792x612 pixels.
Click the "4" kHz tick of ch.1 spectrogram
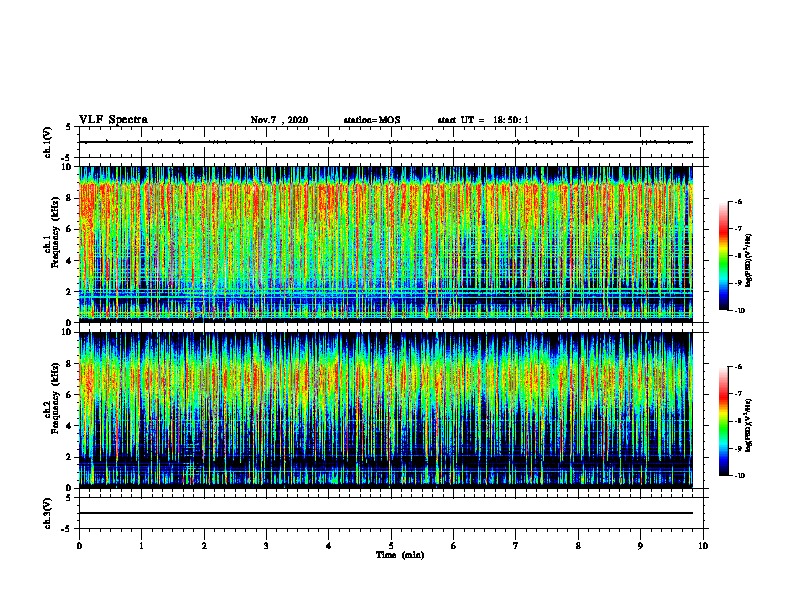[x=69, y=261]
